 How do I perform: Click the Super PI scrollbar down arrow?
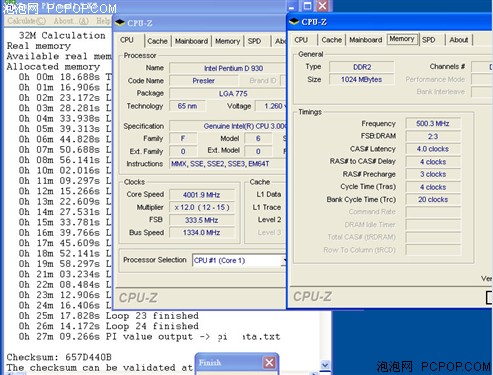click(x=325, y=365)
